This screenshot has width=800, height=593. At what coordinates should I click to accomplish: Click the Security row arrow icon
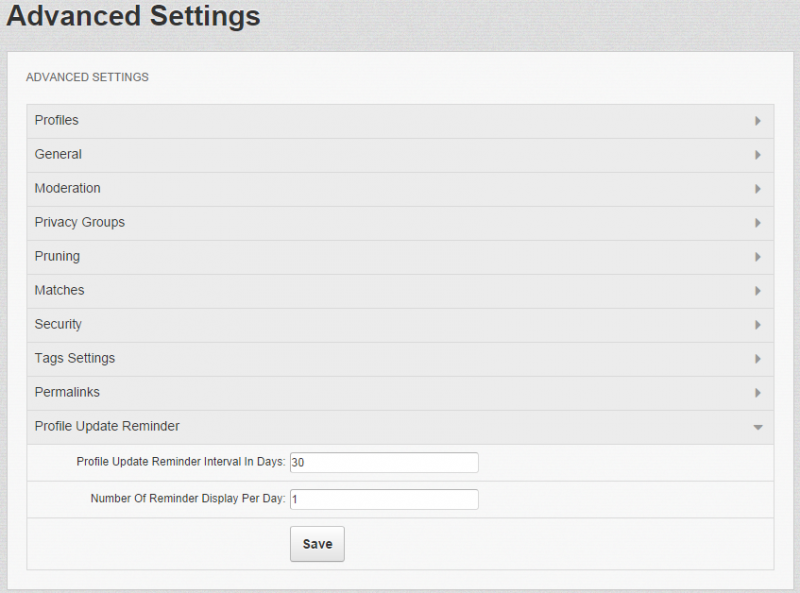758,325
